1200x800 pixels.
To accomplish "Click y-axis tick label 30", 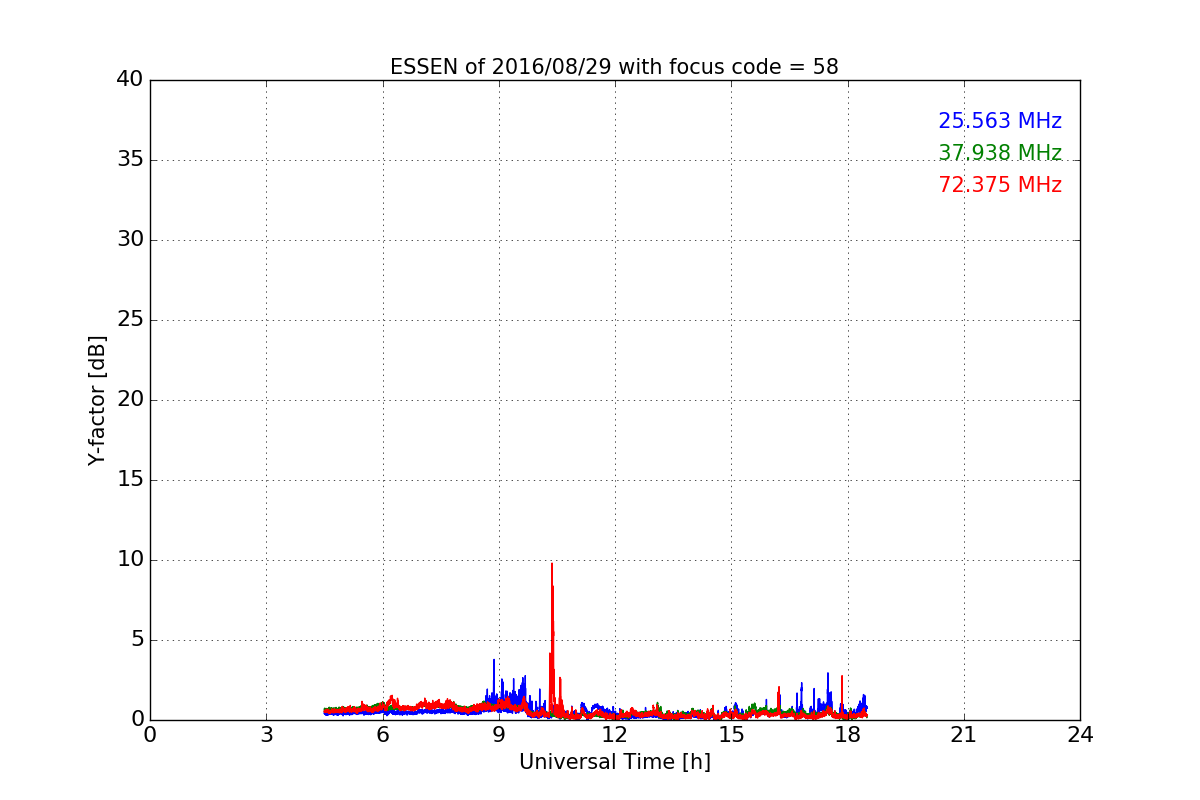I will (x=129, y=240).
